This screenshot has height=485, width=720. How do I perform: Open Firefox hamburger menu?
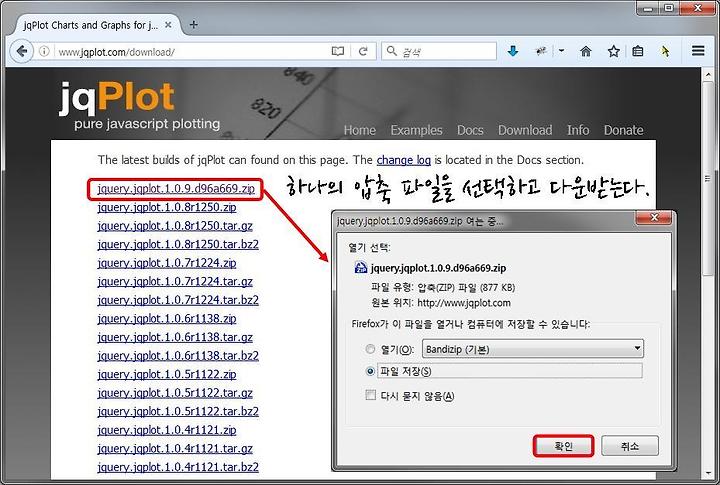point(698,51)
